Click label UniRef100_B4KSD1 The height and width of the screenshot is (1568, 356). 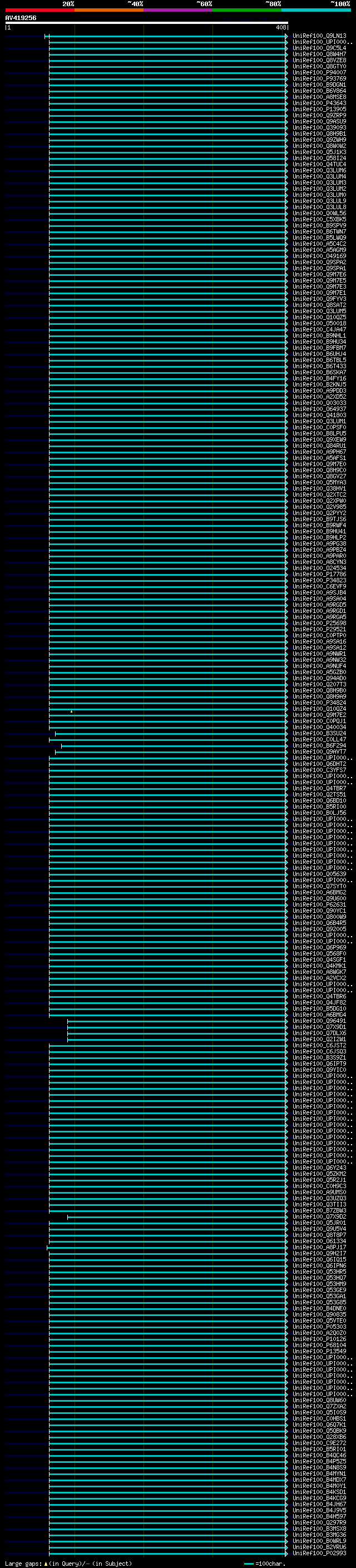[319, 1491]
